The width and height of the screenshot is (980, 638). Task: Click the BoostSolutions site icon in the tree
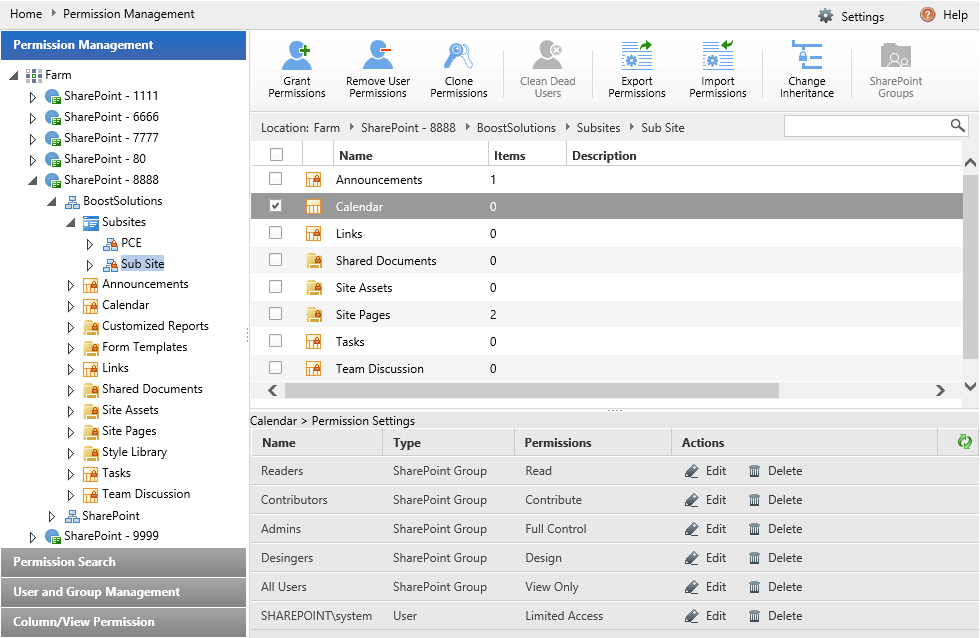pos(72,202)
